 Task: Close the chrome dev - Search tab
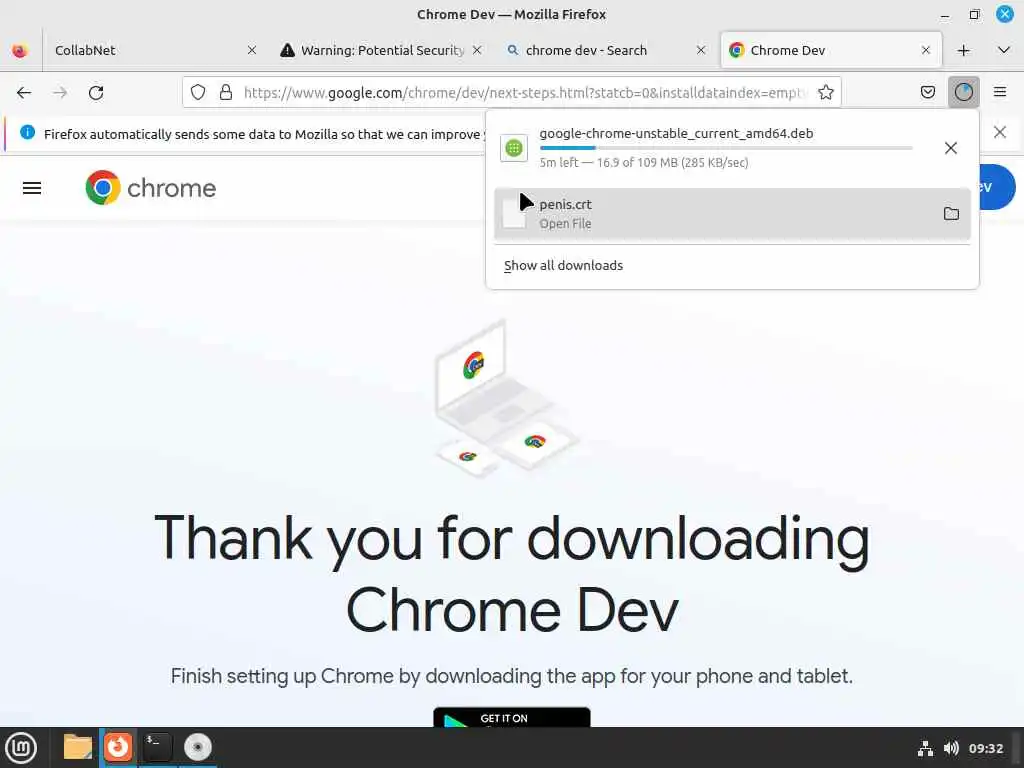tap(701, 50)
